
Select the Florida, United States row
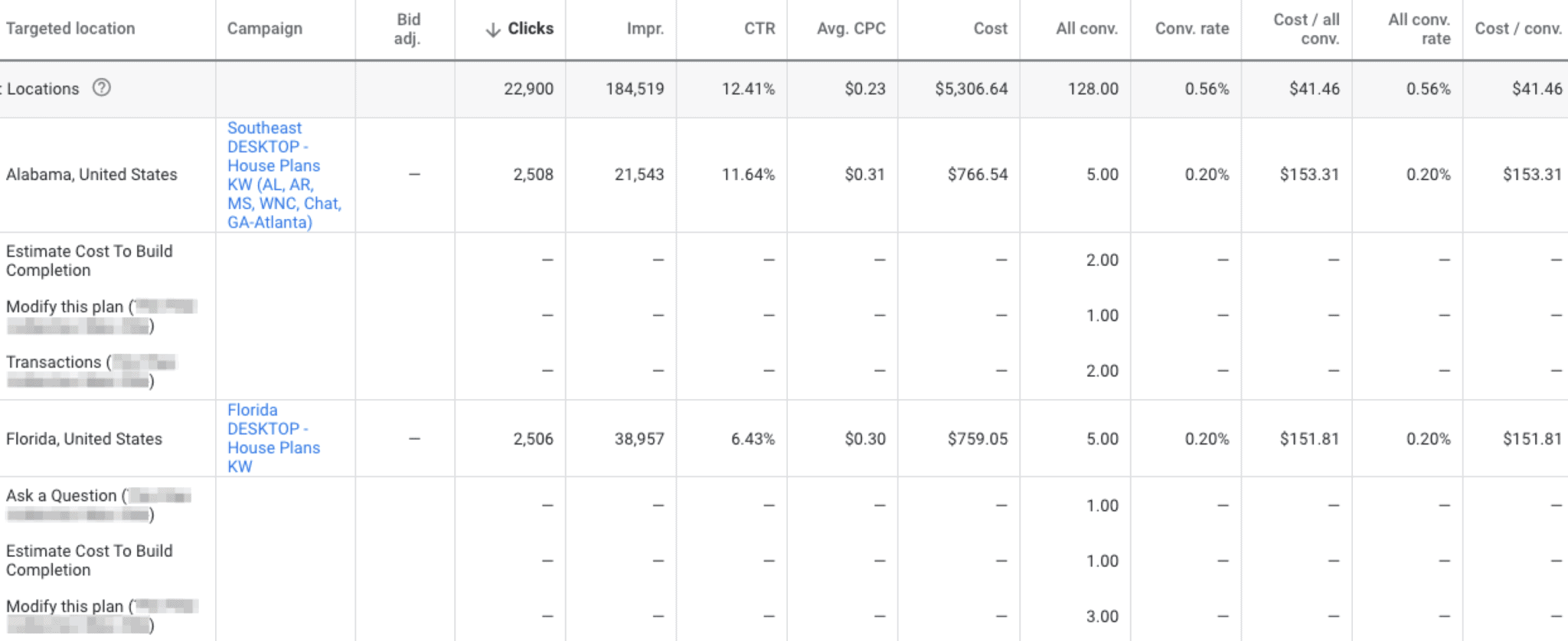(x=84, y=438)
